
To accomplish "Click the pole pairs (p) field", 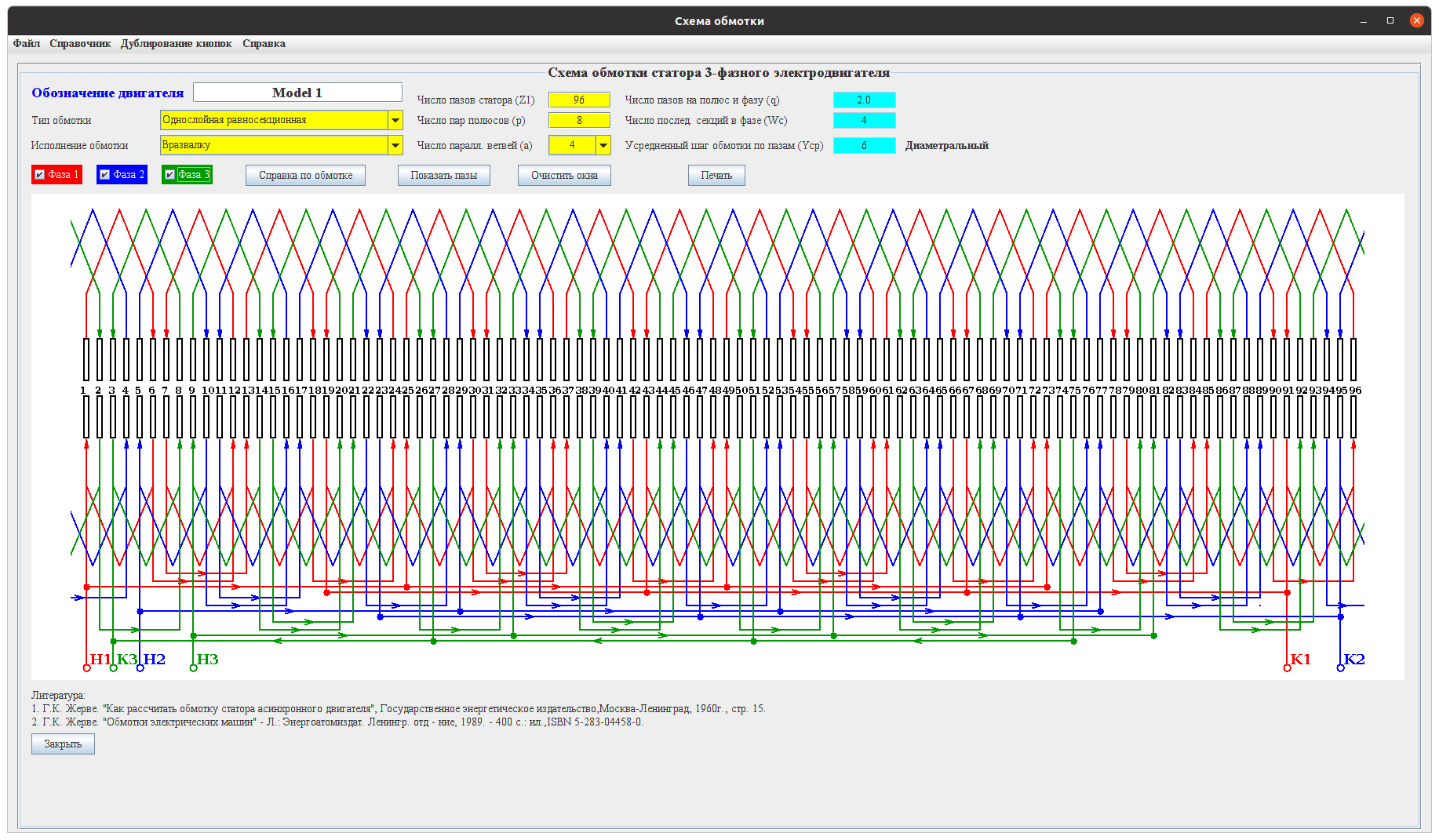I will click(579, 120).
